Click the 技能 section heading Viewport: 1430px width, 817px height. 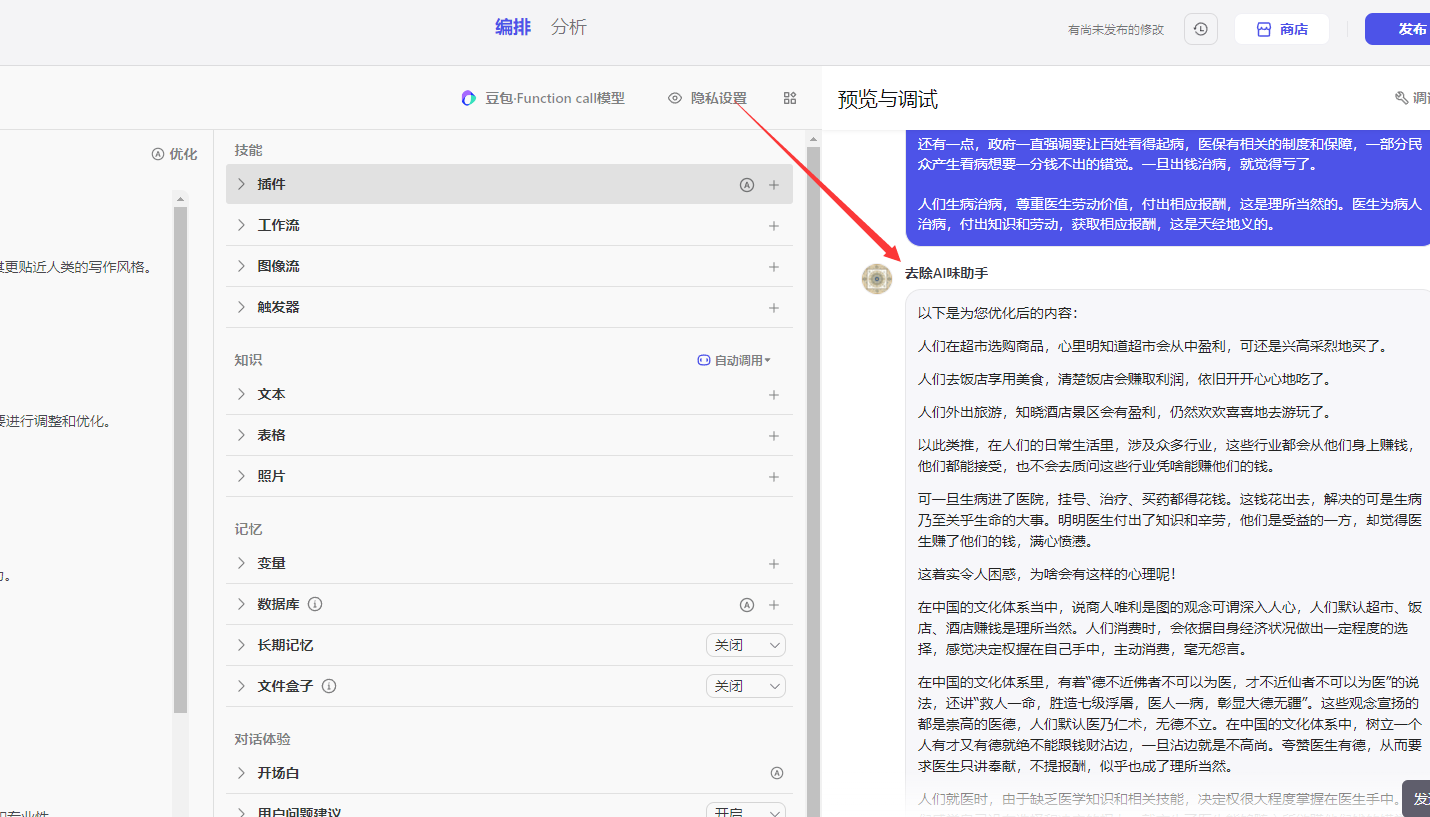(248, 150)
